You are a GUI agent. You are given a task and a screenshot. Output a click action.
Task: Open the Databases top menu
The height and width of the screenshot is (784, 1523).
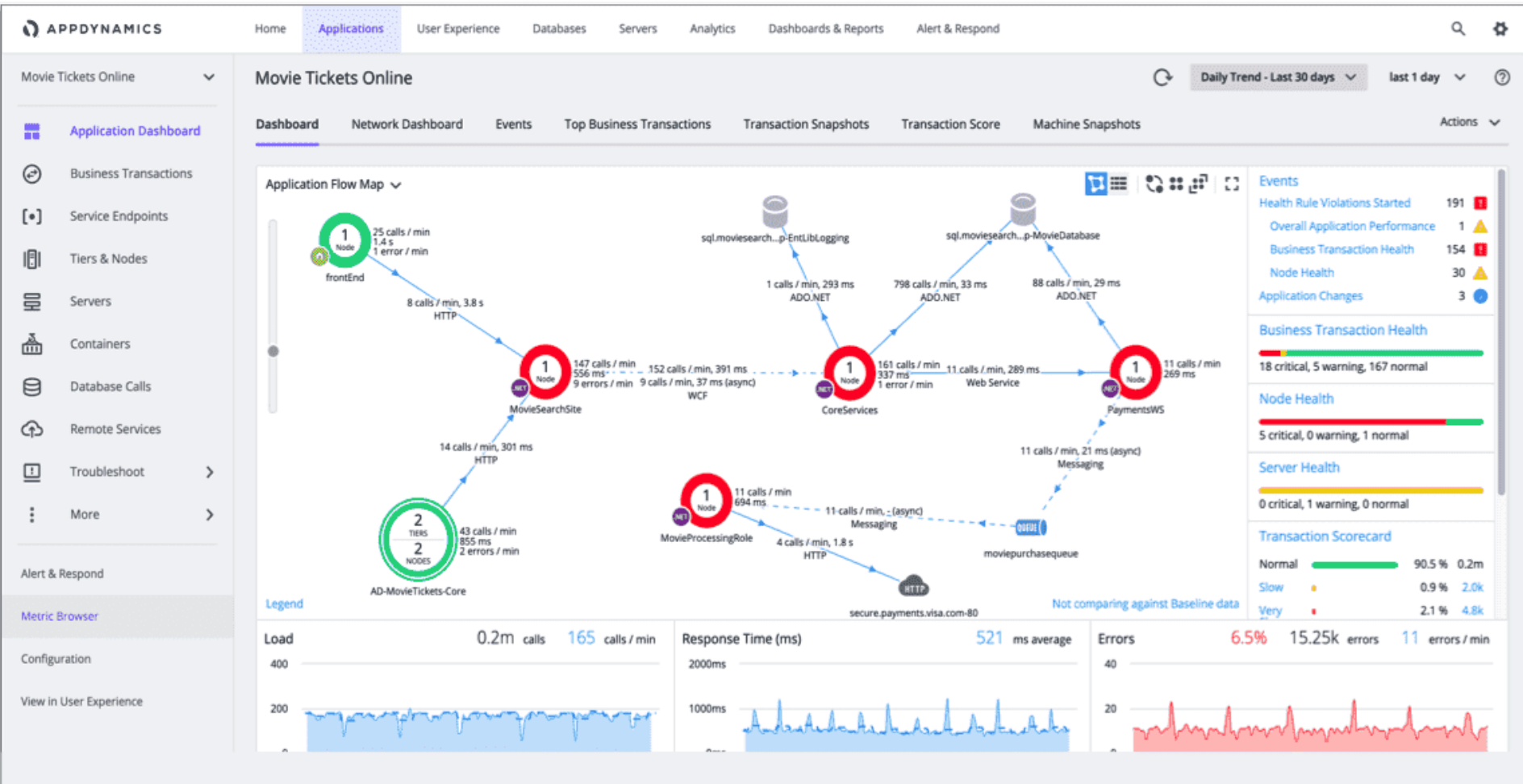(559, 28)
